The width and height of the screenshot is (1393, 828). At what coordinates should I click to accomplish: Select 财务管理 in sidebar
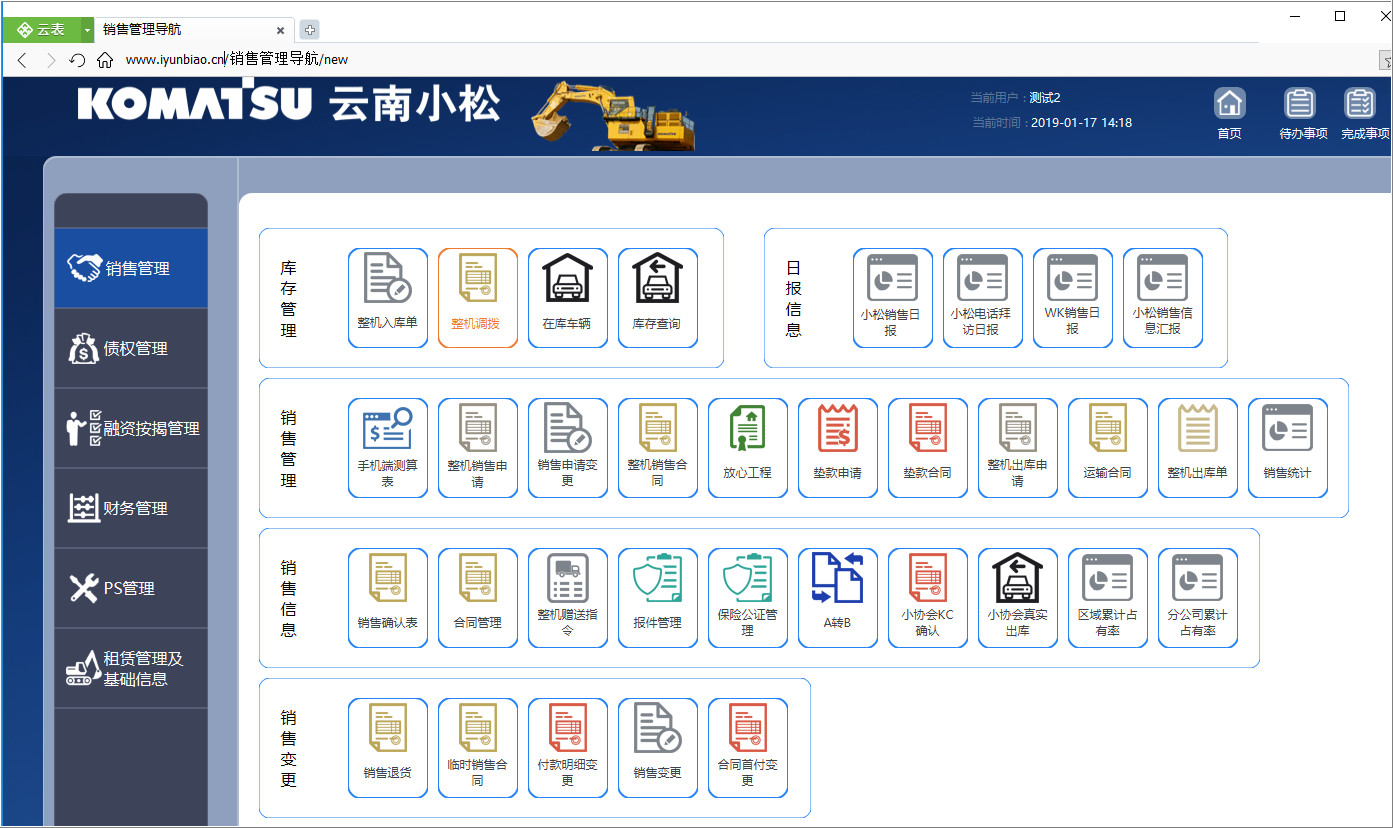[x=131, y=508]
